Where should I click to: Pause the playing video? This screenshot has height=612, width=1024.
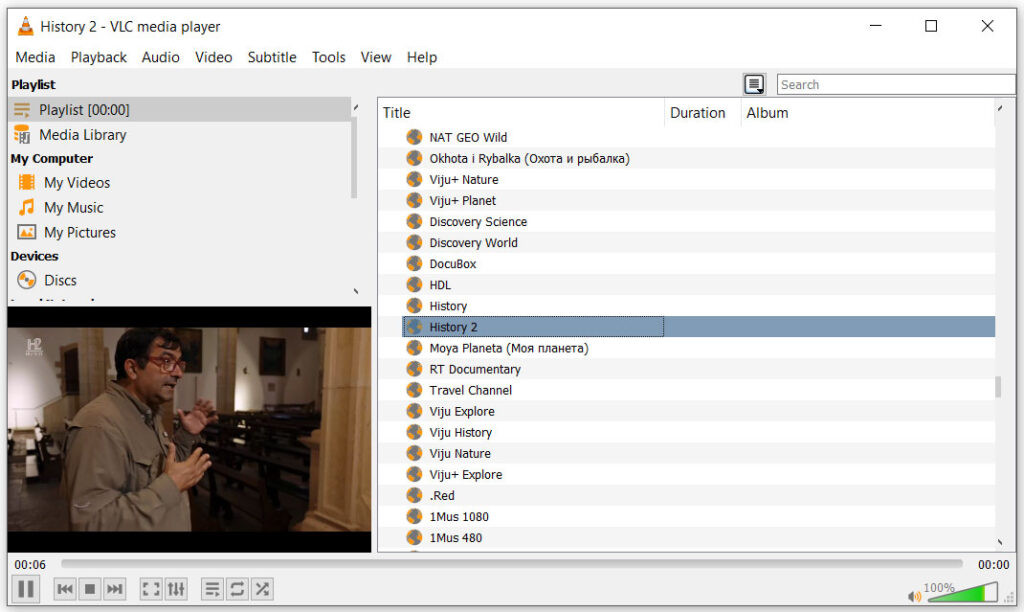[x=26, y=589]
